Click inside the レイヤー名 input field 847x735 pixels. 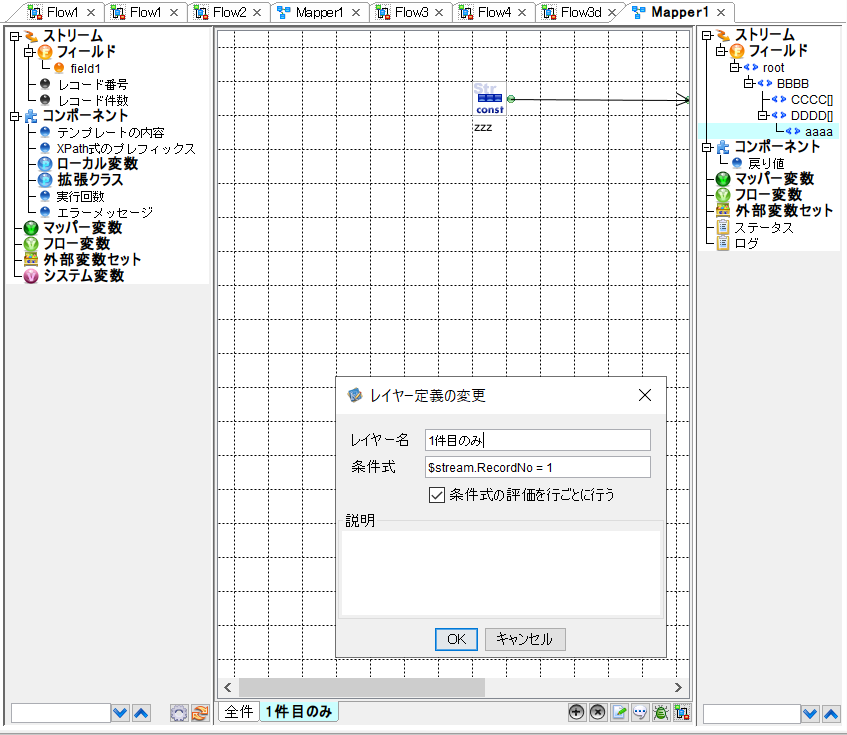(x=537, y=439)
